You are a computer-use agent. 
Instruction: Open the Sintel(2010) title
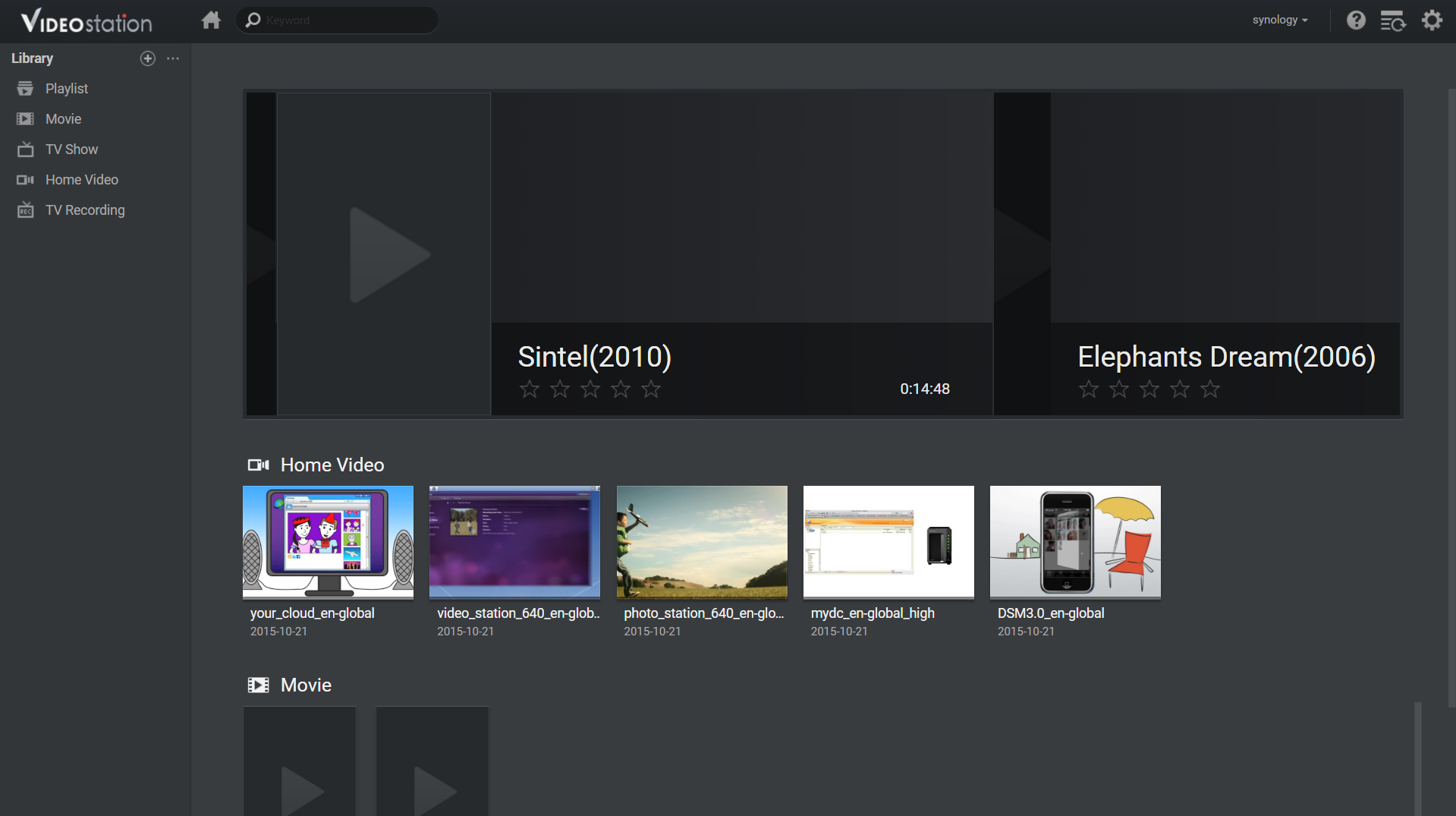tap(594, 357)
